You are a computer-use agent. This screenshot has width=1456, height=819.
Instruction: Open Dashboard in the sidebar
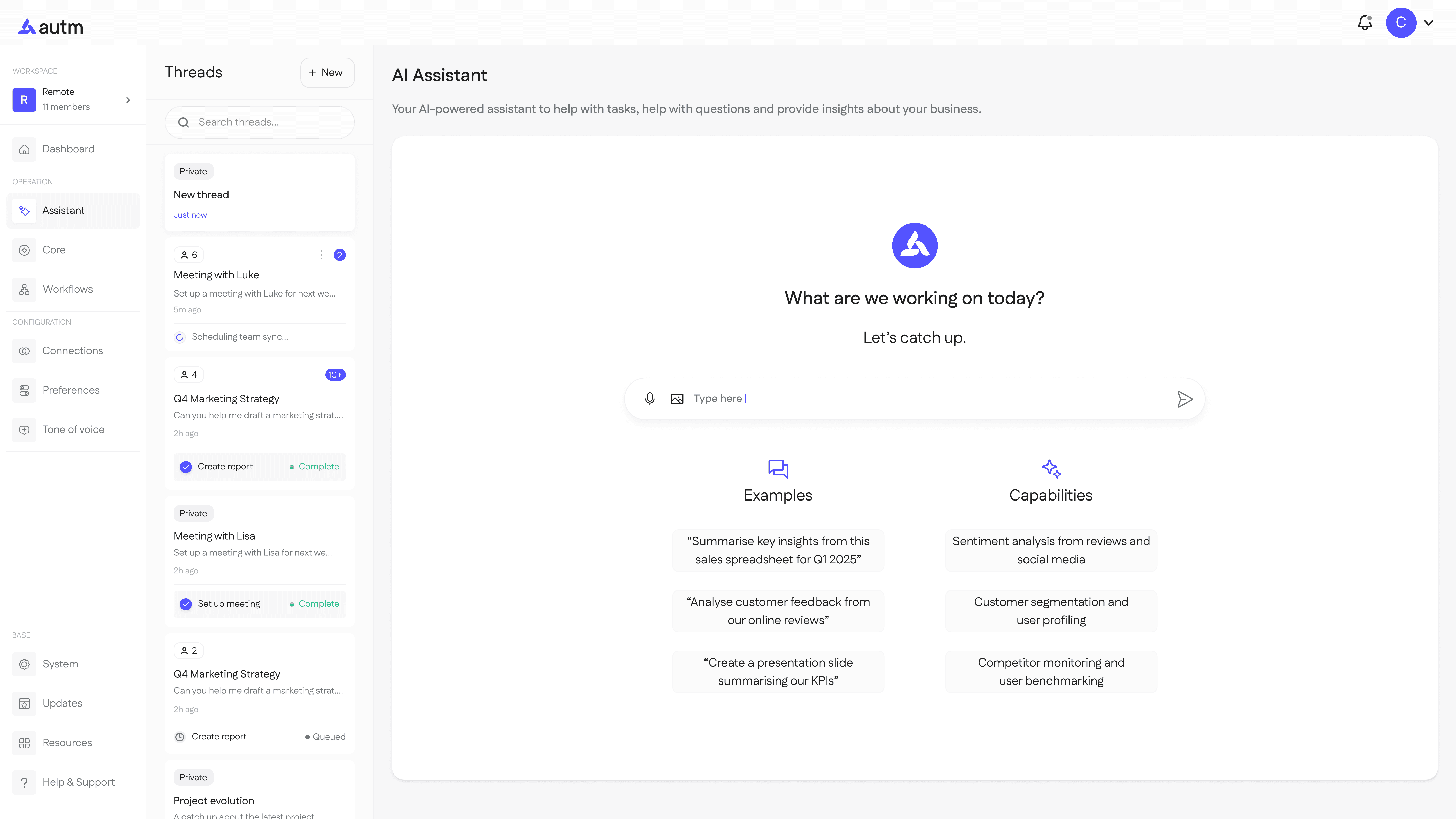point(73,149)
